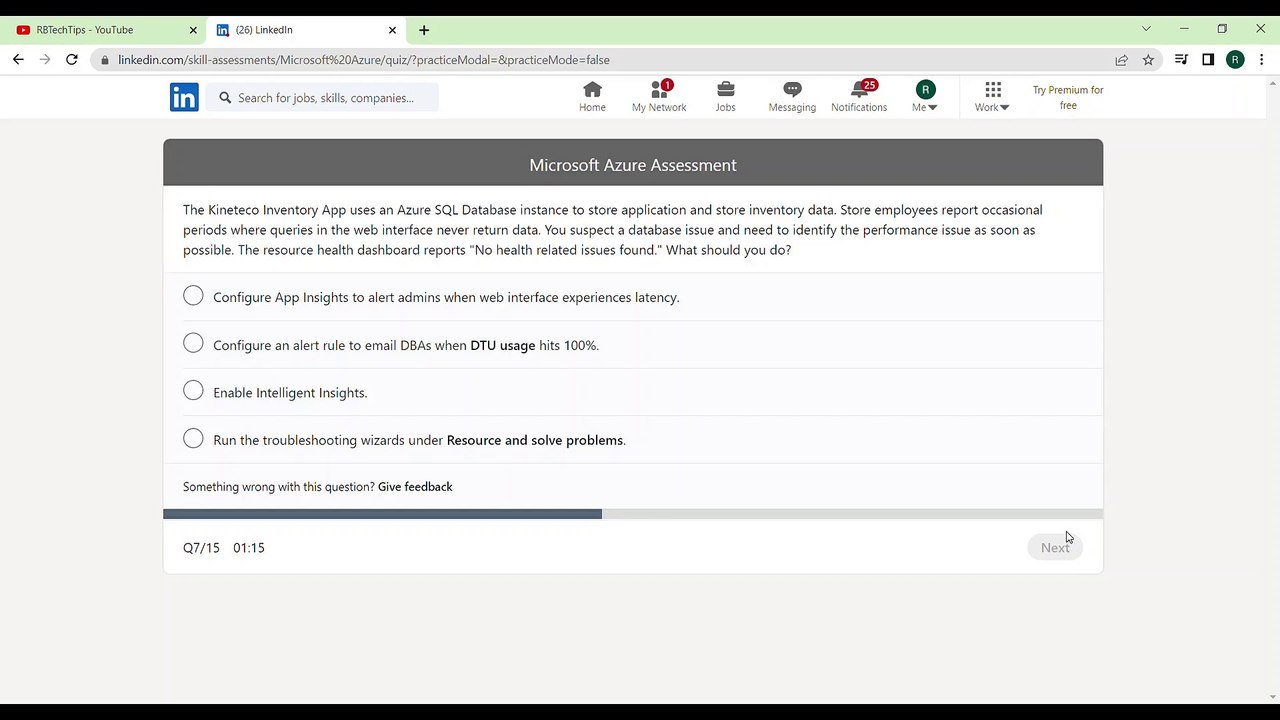Switch to RBTechTips YouTube tab
Viewport: 1280px width, 720px height.
tap(104, 30)
